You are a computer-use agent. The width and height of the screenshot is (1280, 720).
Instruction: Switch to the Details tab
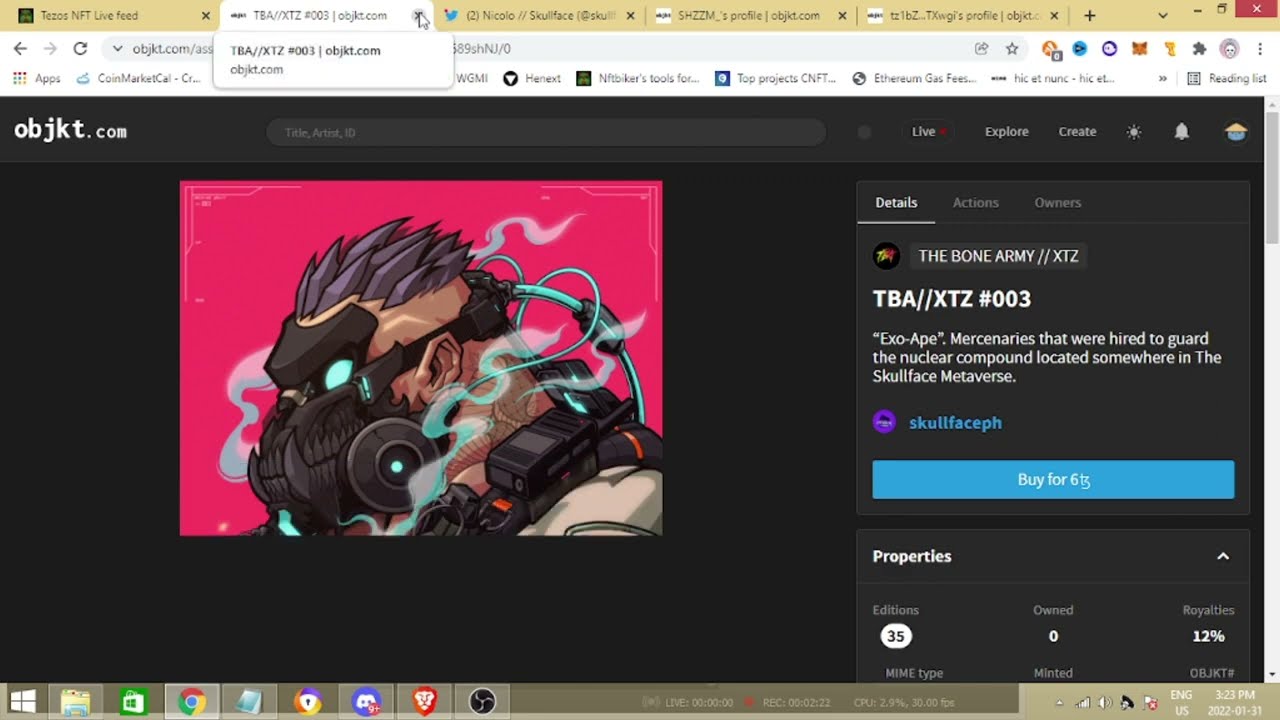coord(896,202)
